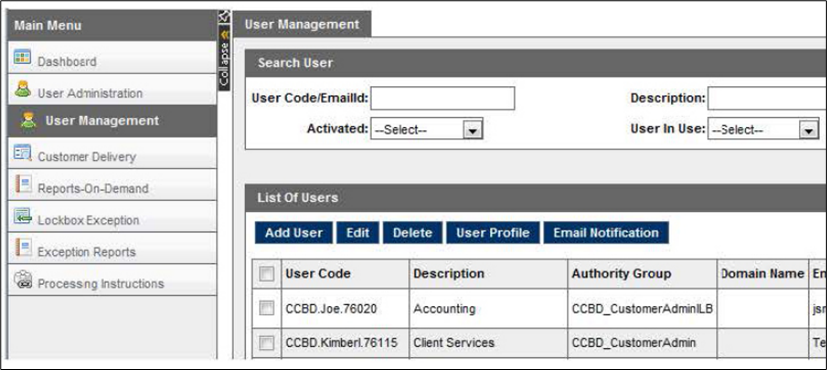
Task: Click the List Of Users panel header
Action: pos(536,198)
